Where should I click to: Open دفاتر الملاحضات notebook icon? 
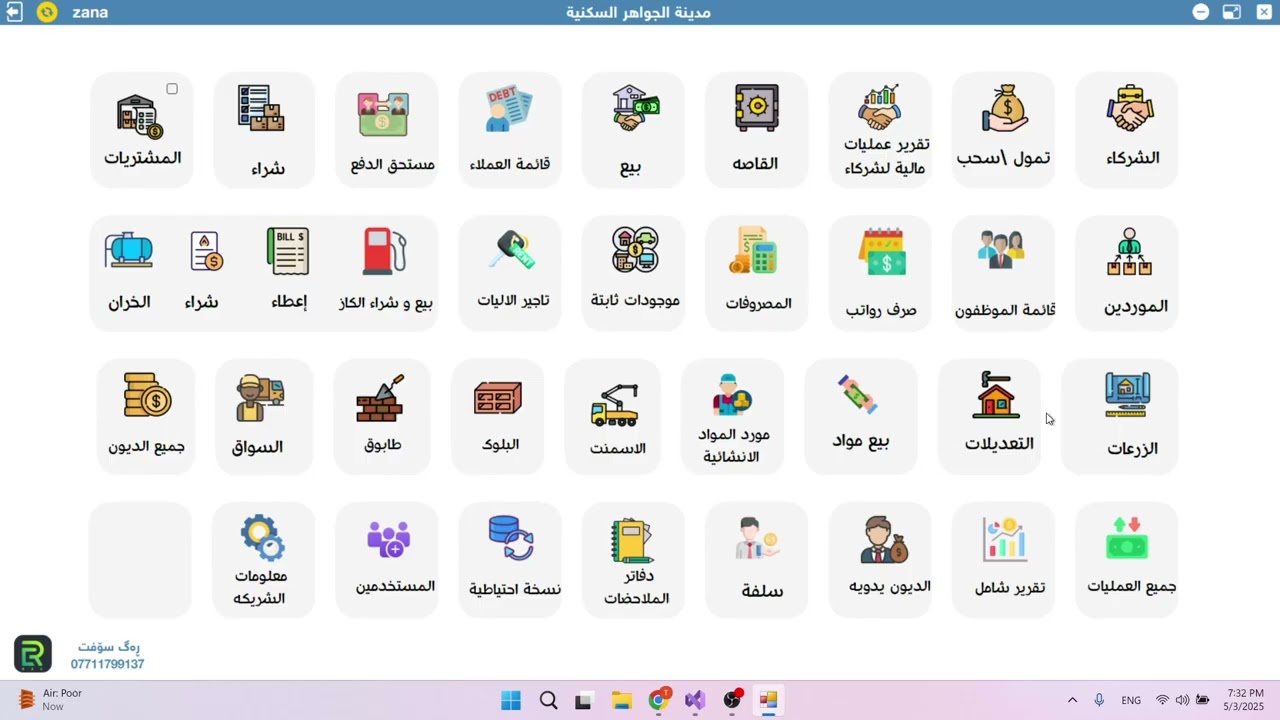(x=632, y=540)
